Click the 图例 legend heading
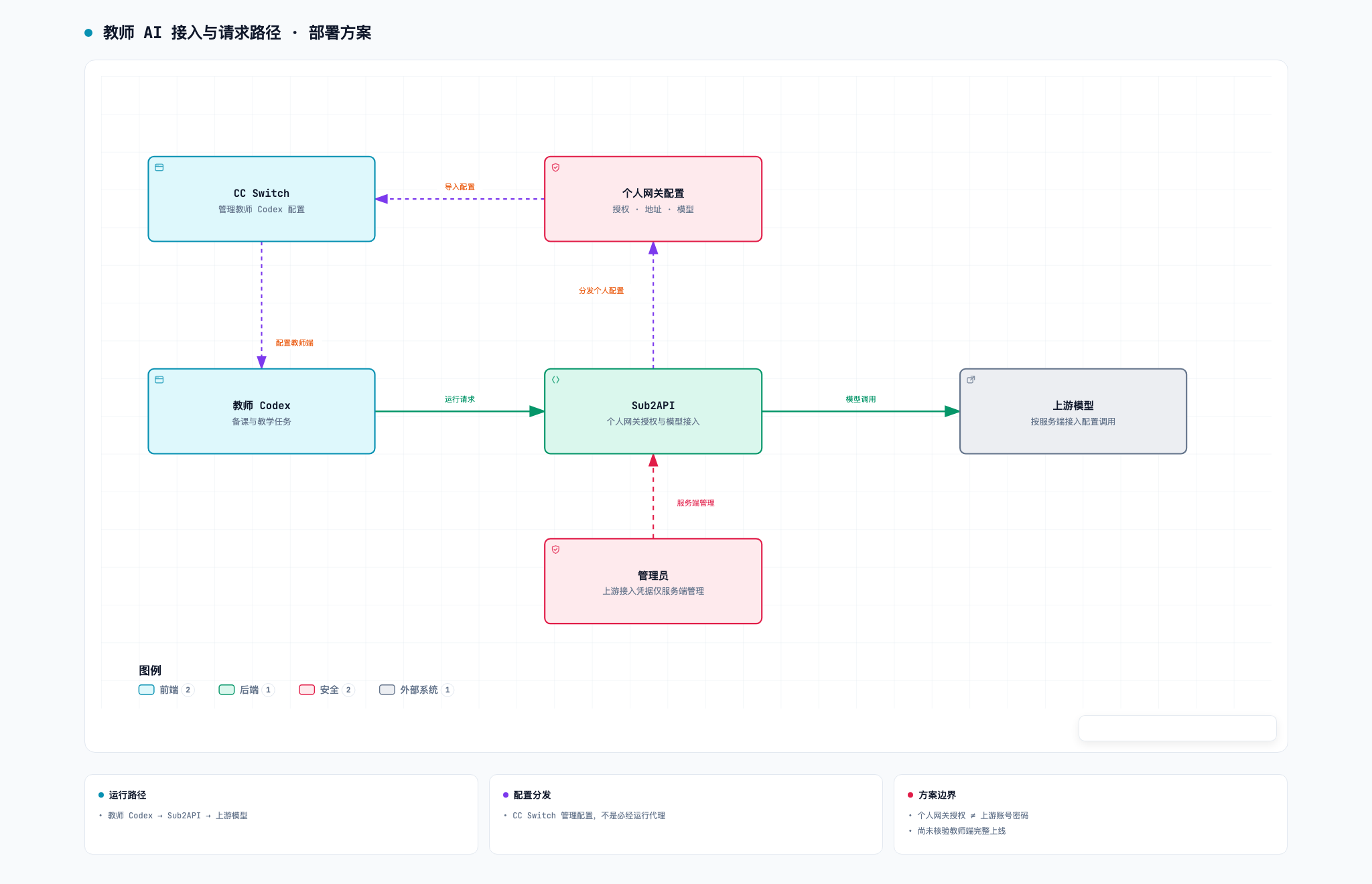Screen dimensions: 1372x884 pos(150,670)
